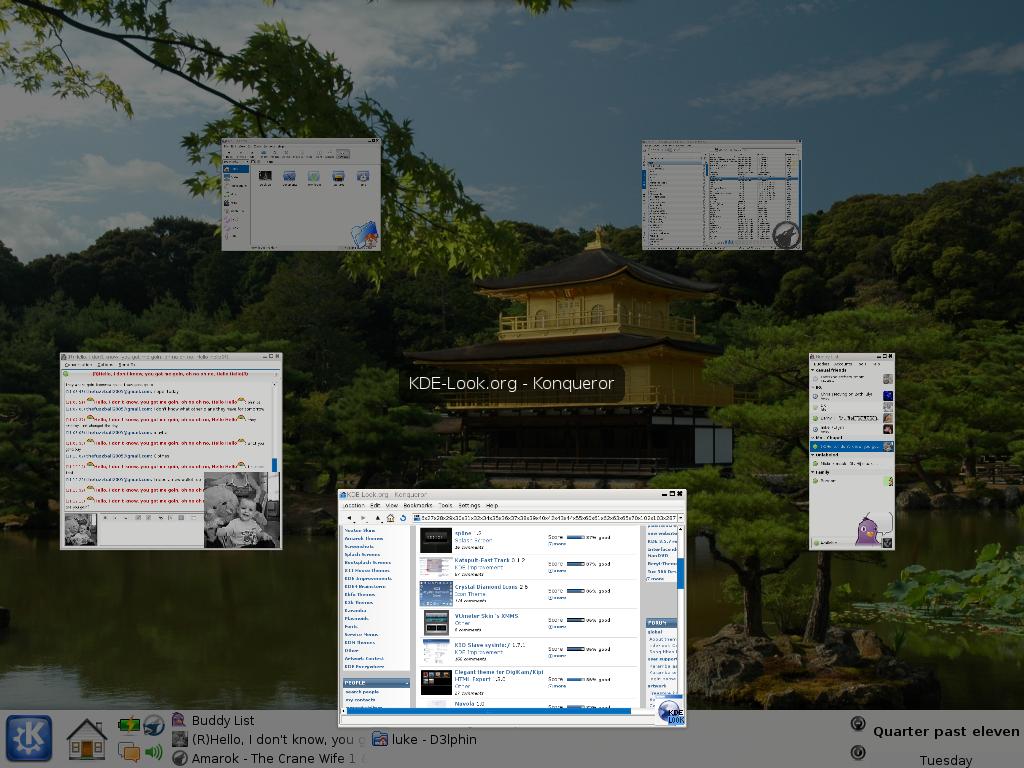Viewport: 1024px width, 768px height.
Task: Click the upper round lock button by clock
Action: (858, 724)
